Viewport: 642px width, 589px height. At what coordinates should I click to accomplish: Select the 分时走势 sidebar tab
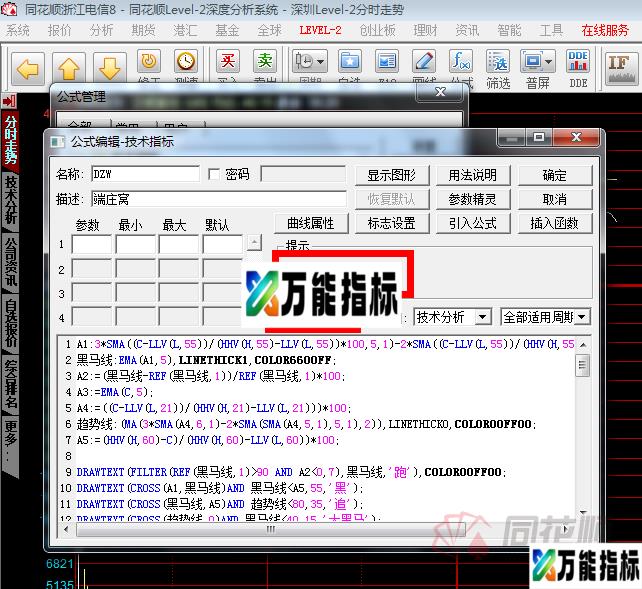click(10, 140)
